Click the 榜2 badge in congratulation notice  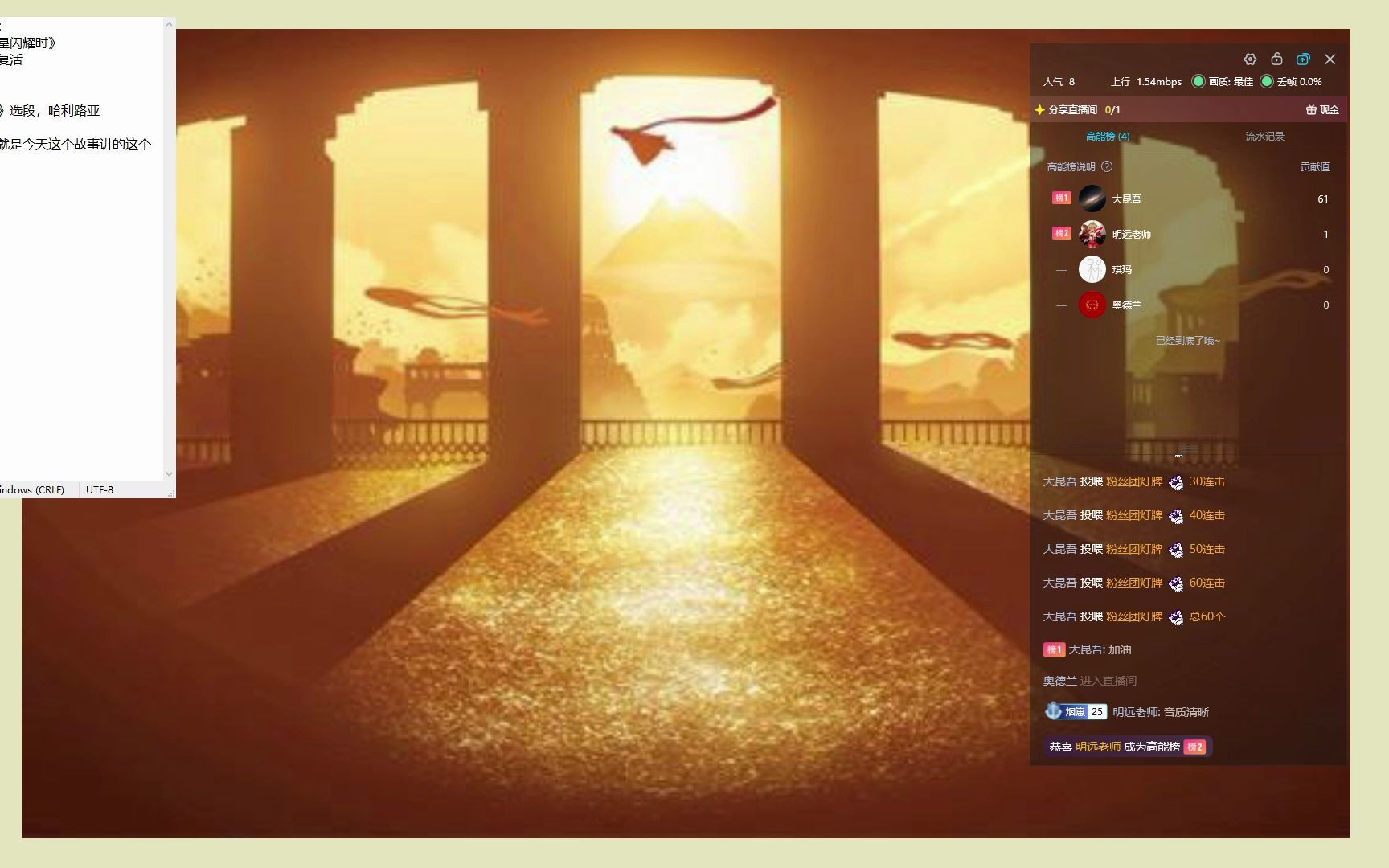click(x=1194, y=747)
